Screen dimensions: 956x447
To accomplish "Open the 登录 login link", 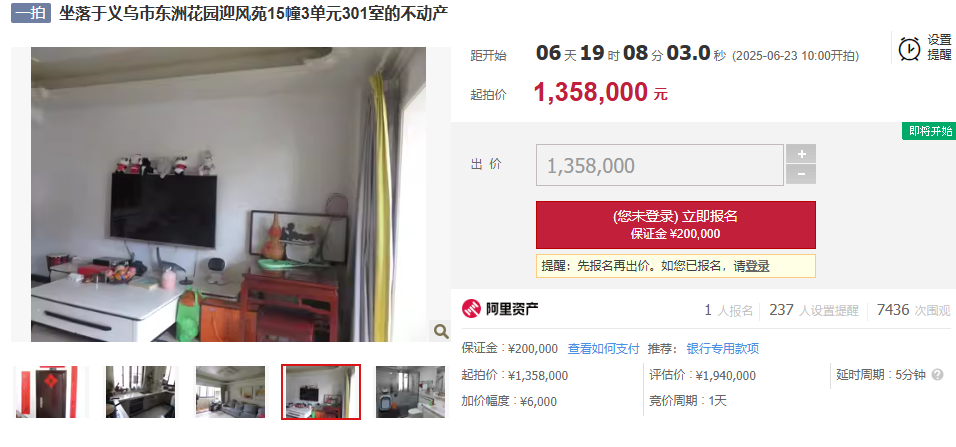I will click(x=758, y=266).
